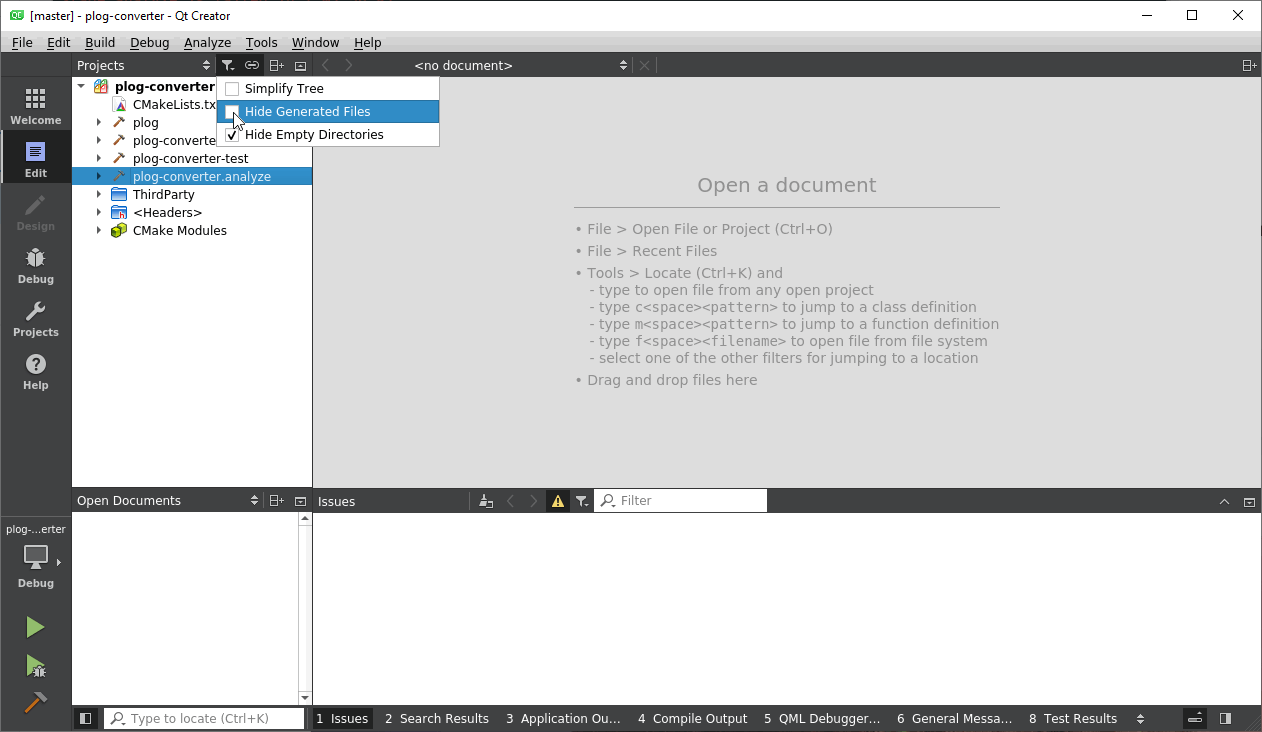Open the Help menu
1262x732 pixels.
[x=368, y=42]
